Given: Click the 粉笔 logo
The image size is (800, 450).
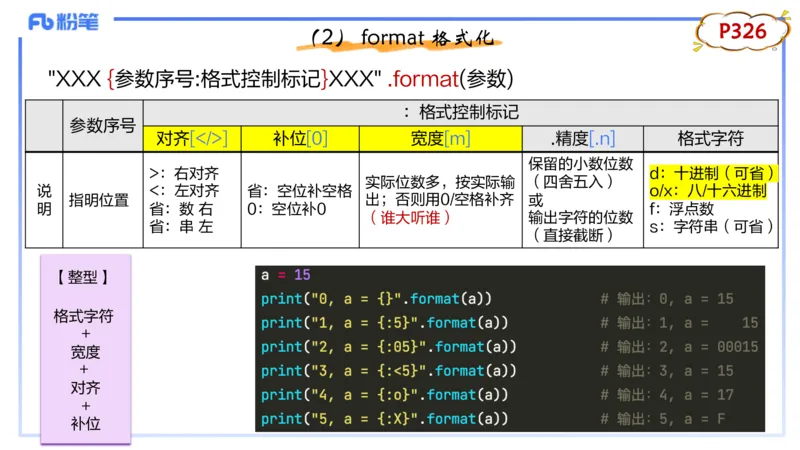Looking at the screenshot, I should coord(63,22).
